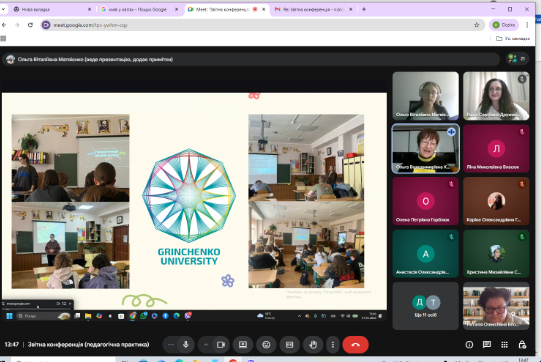
Task: Select Олена Петрівна's participant tile
Action: click(425, 201)
